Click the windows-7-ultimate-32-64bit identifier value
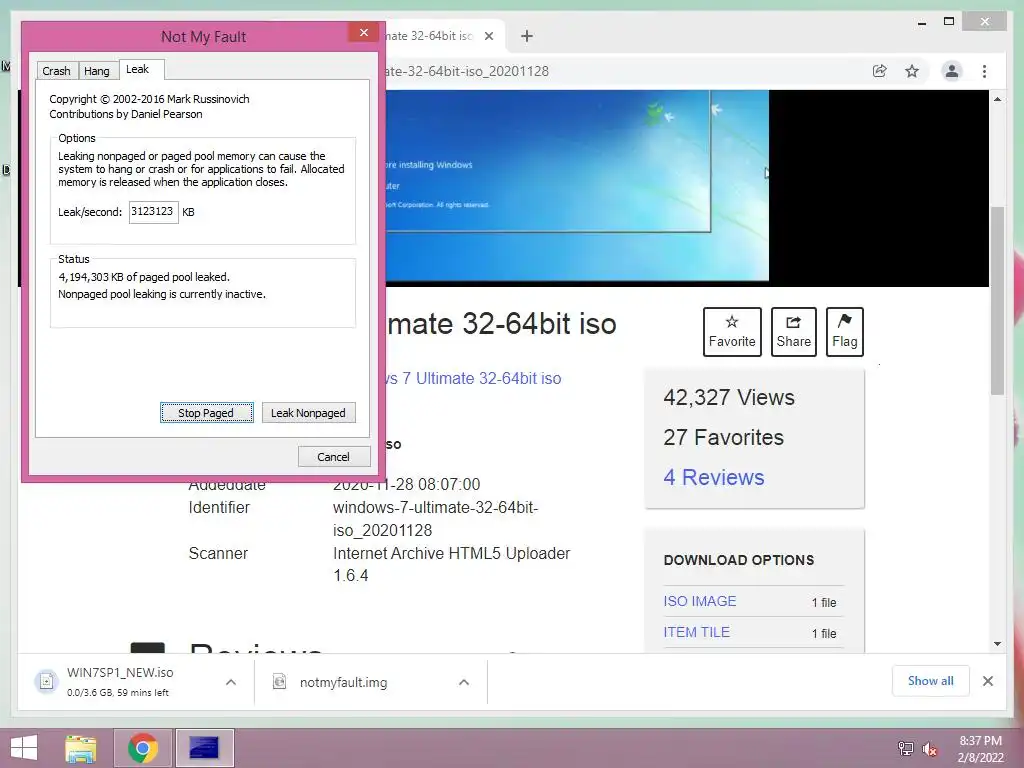This screenshot has height=768, width=1024. point(436,519)
